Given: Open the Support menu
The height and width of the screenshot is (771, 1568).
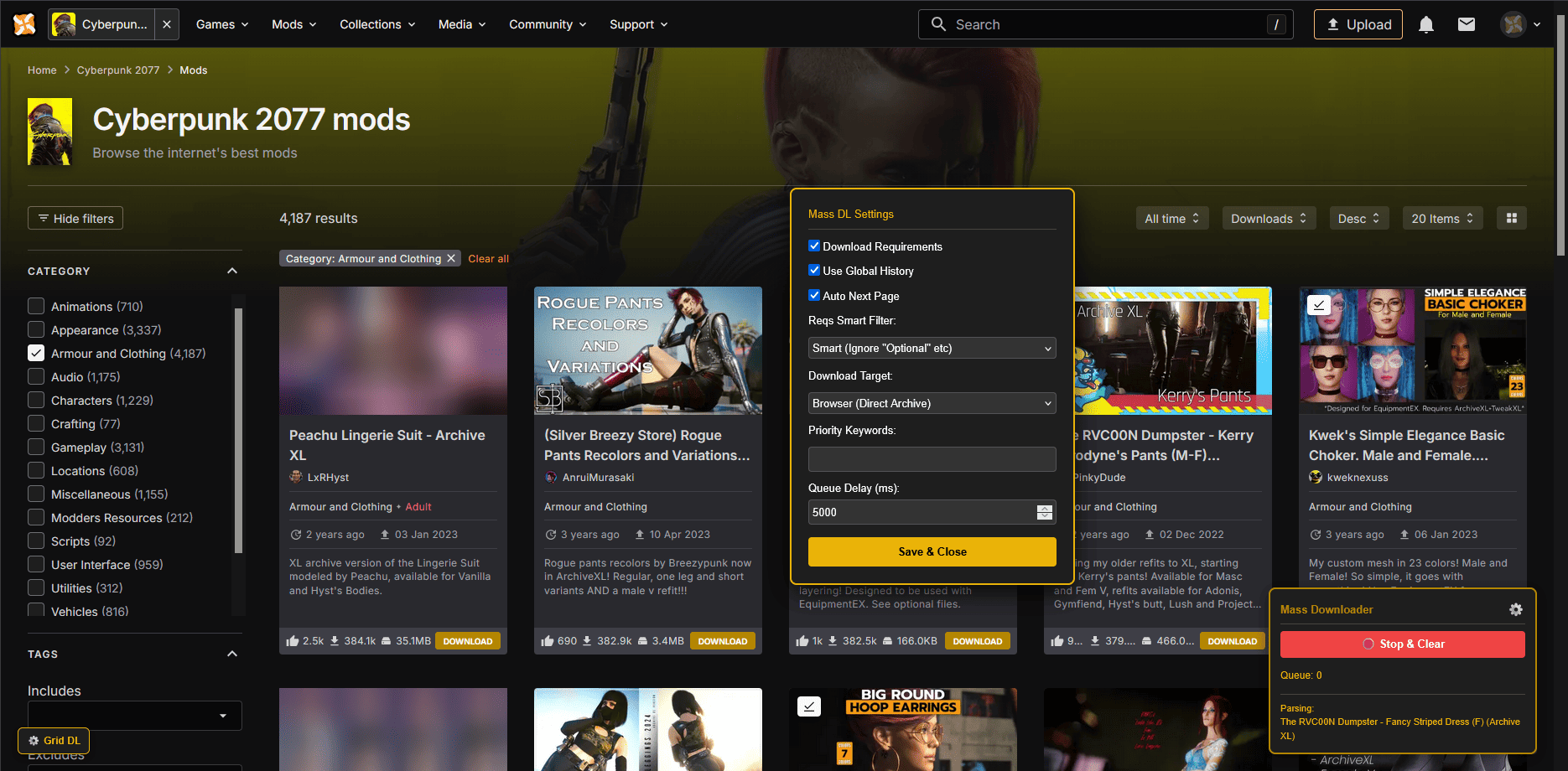Looking at the screenshot, I should point(638,24).
